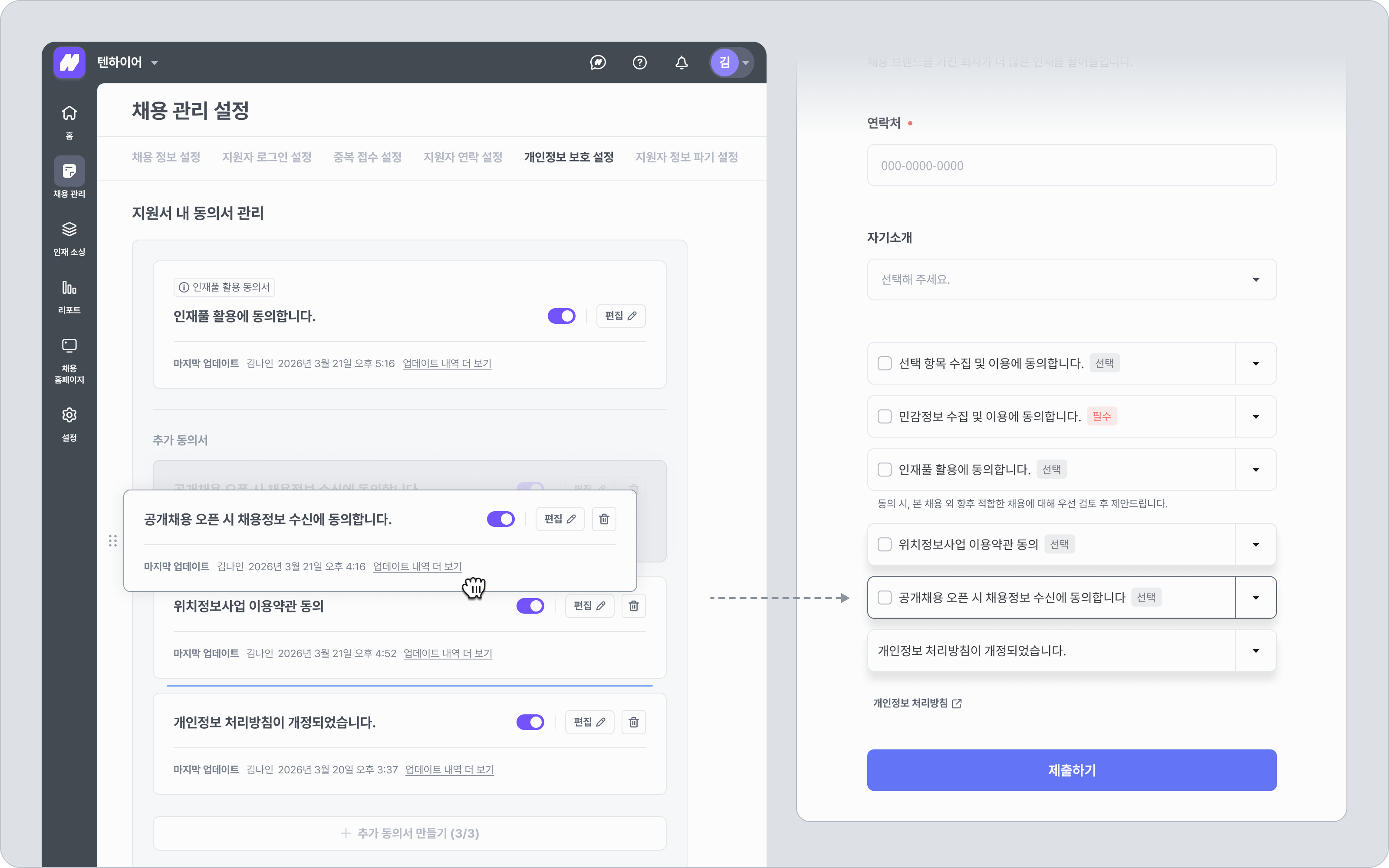Open 인재 소싱 from the sidebar
The height and width of the screenshot is (868, 1389).
(69, 230)
